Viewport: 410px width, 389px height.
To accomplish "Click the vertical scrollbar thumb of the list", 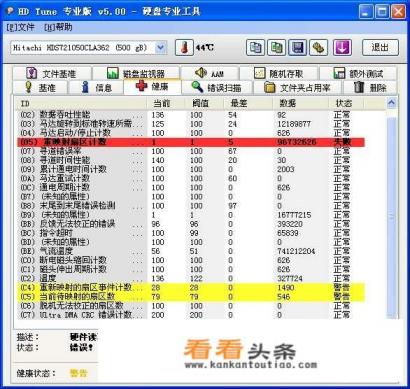I will (x=391, y=217).
